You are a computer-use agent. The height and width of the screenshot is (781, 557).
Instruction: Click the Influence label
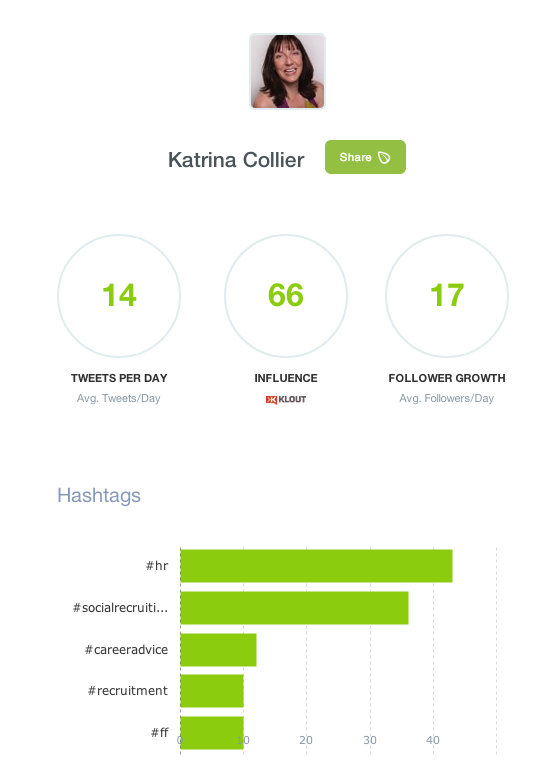(286, 378)
